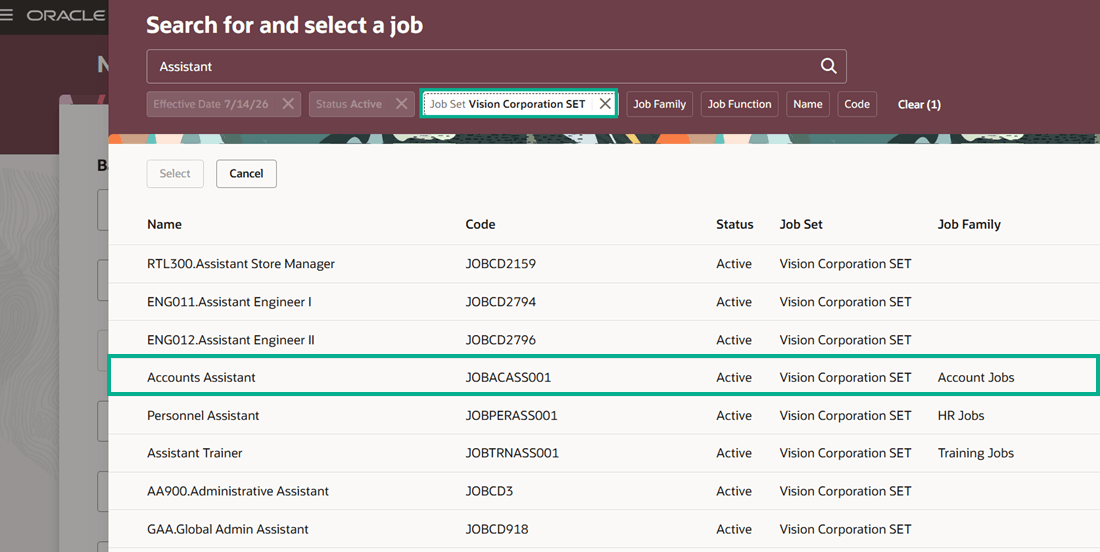The width and height of the screenshot is (1100, 552).
Task: Click the Status column header
Action: 735,224
